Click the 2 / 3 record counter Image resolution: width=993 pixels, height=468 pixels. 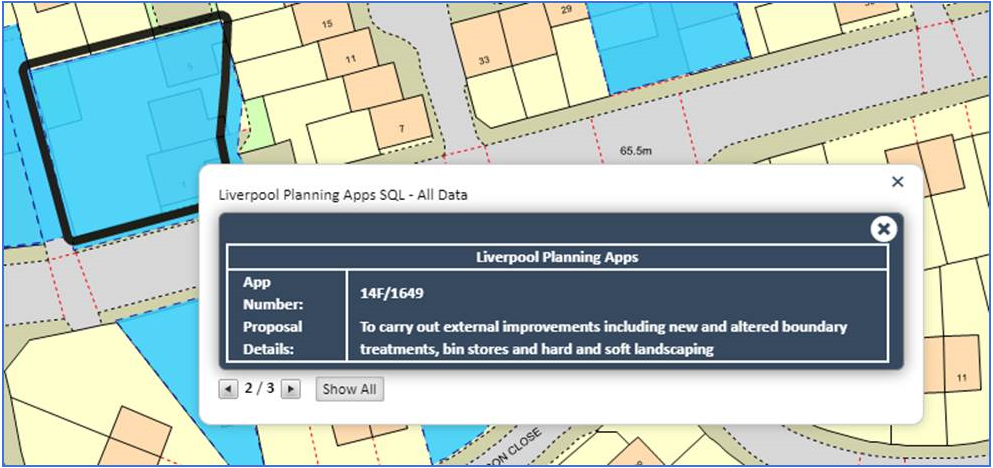tap(259, 388)
